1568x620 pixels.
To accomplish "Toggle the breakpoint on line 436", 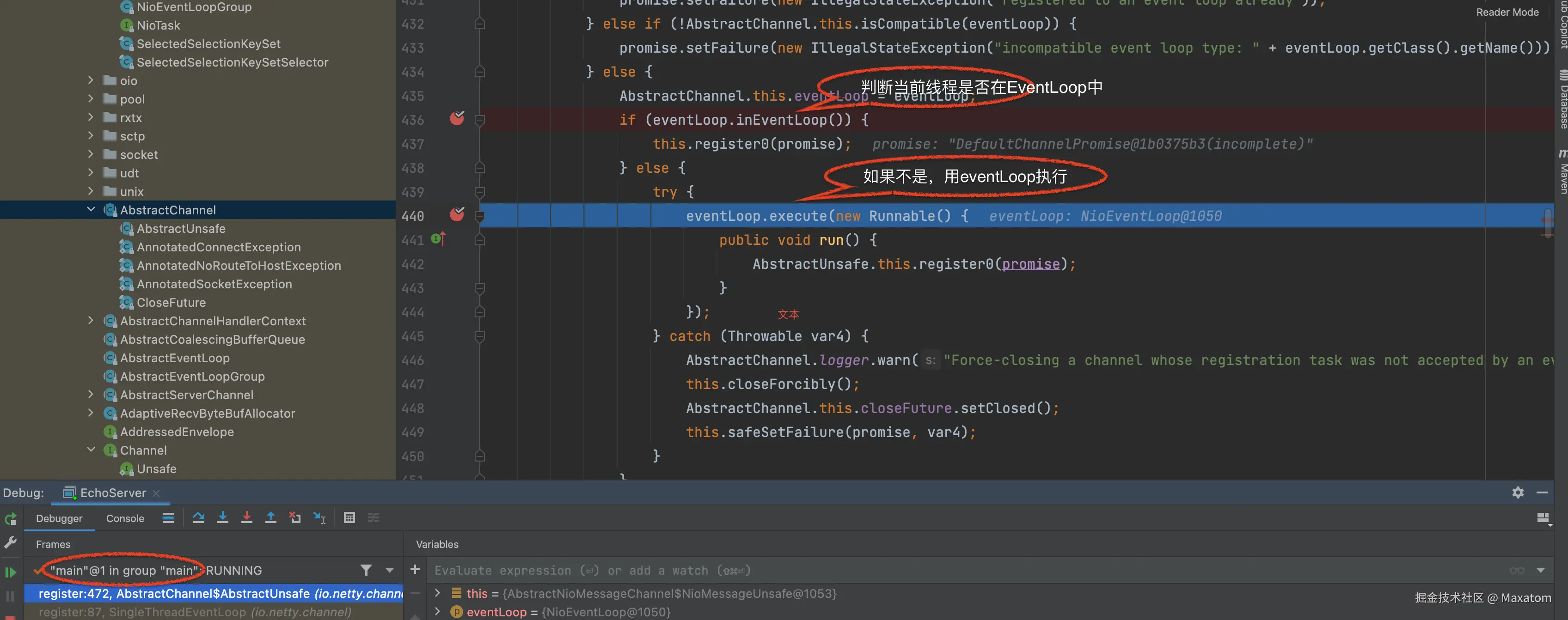I will (x=457, y=119).
